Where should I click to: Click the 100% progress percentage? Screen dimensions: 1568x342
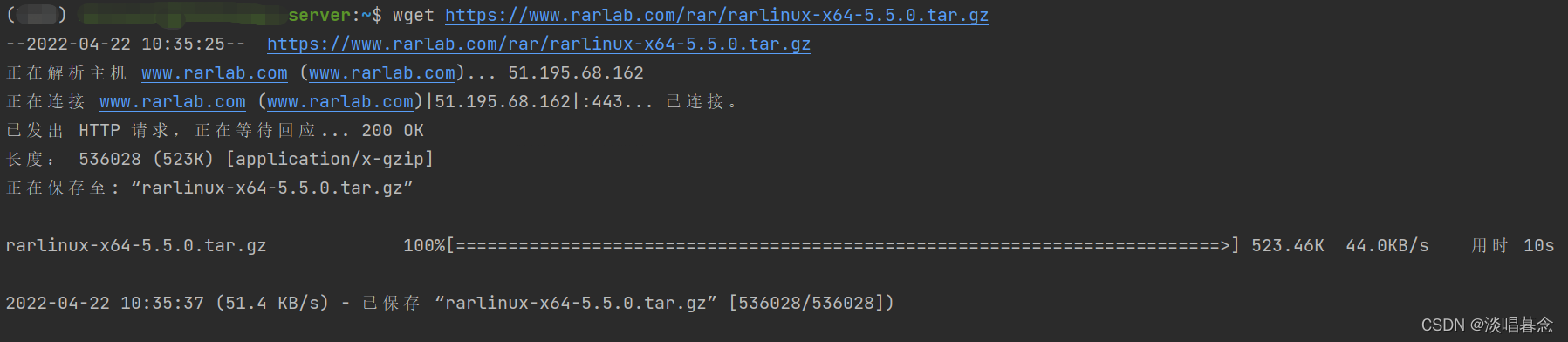[x=424, y=246]
